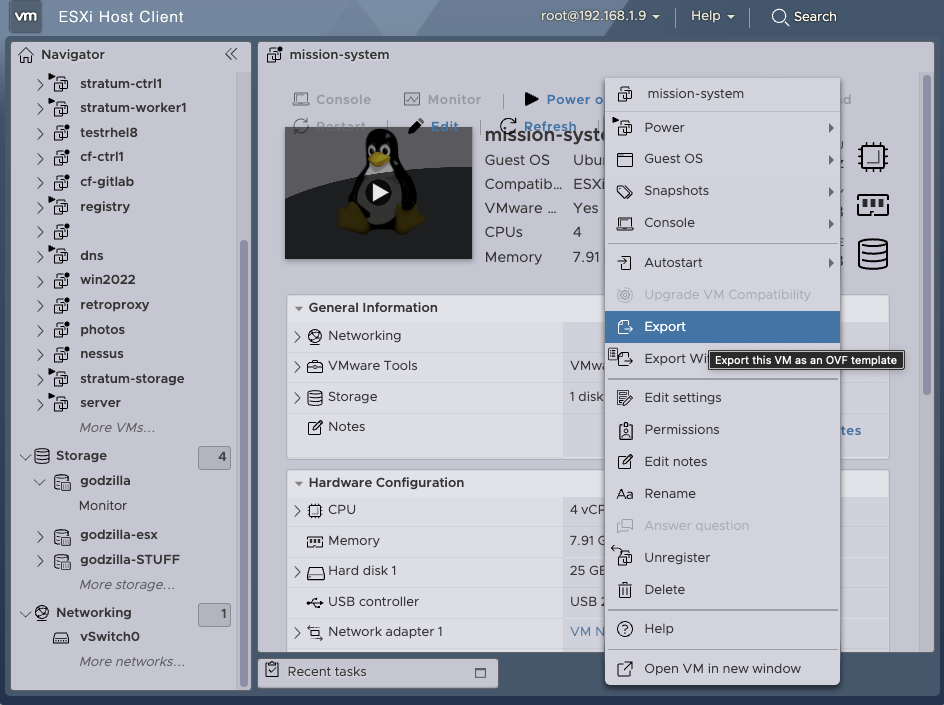Click the storage disk resource icon
Viewport: 944px width, 705px height.
coord(872,254)
